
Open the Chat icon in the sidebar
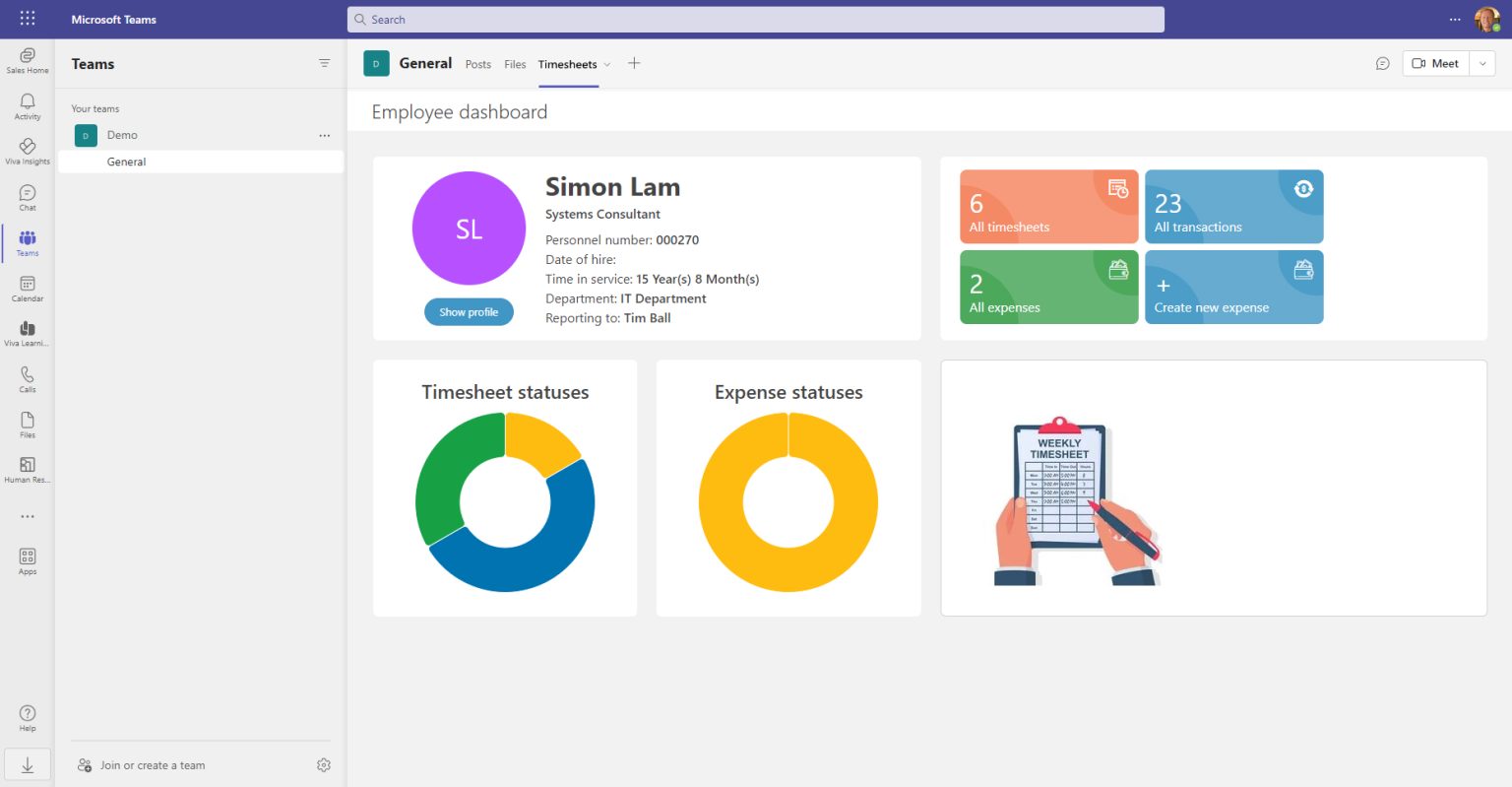tap(27, 195)
